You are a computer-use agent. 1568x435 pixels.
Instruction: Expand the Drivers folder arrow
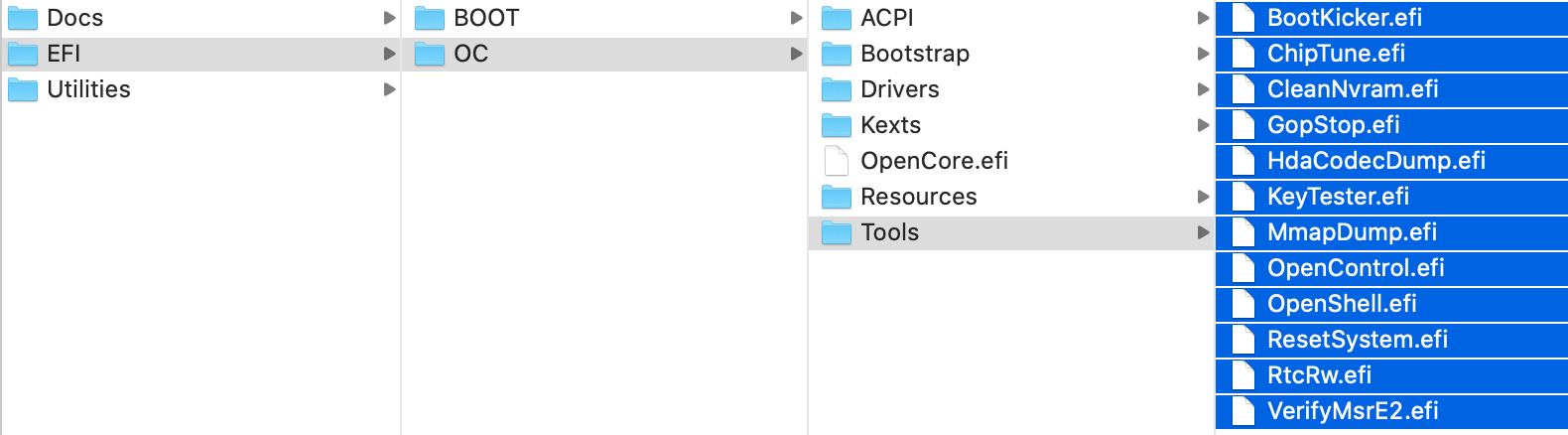[1203, 89]
